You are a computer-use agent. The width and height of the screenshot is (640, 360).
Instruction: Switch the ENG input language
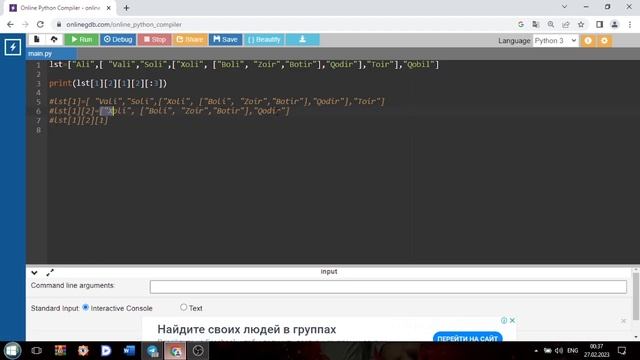click(573, 351)
